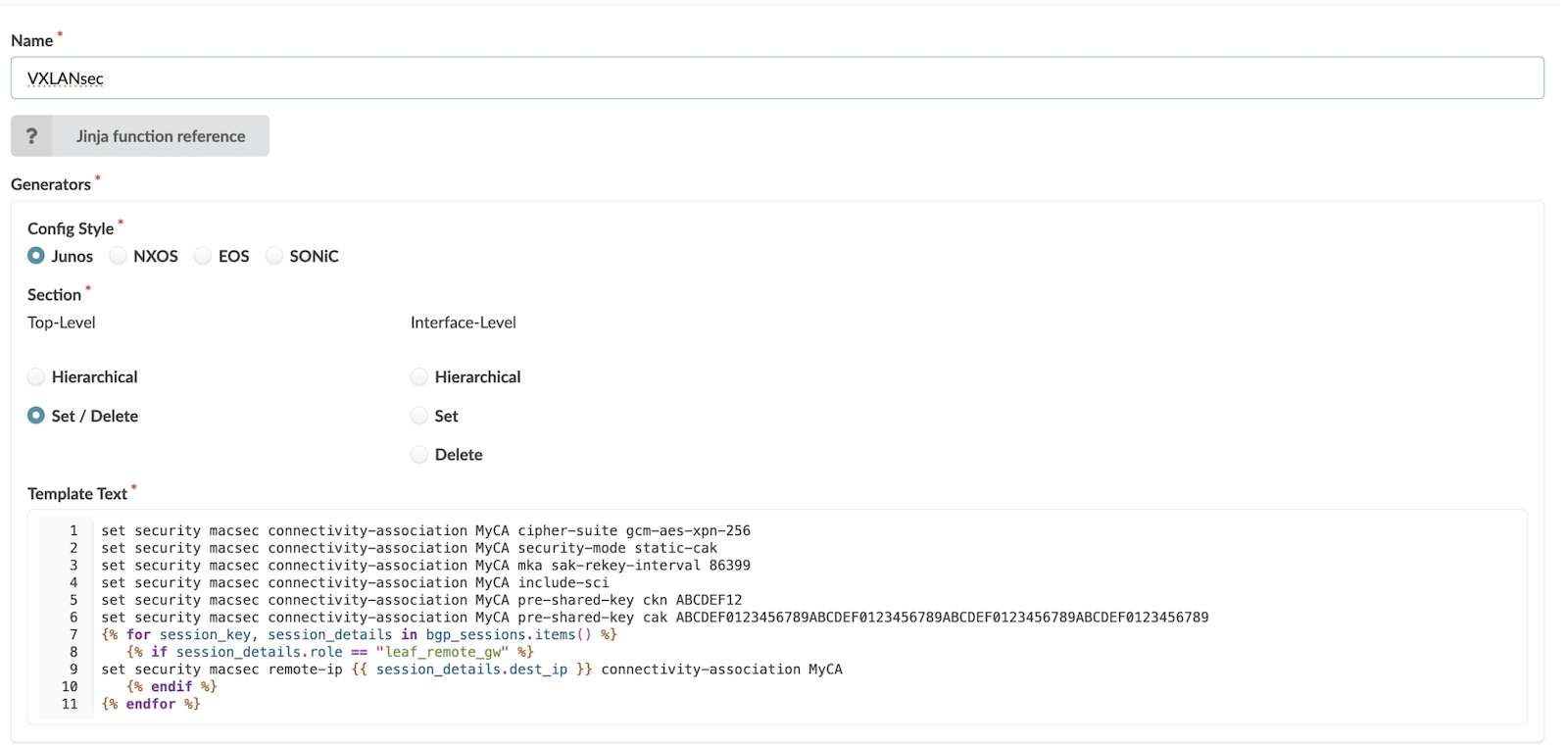Image resolution: width=1568 pixels, height=745 pixels.
Task: Select Interface-Level Set option
Action: tap(419, 416)
